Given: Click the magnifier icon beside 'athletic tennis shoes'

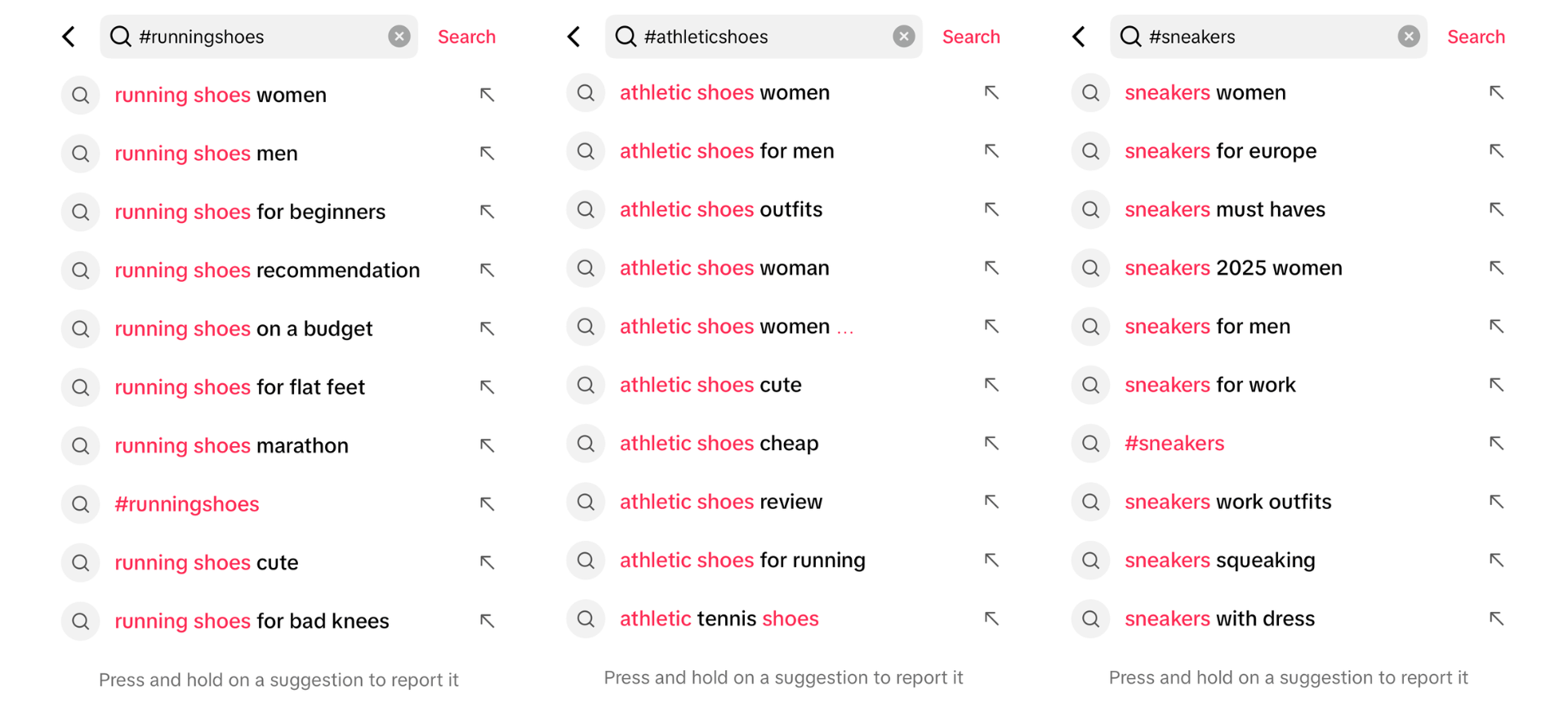Looking at the screenshot, I should point(586,619).
